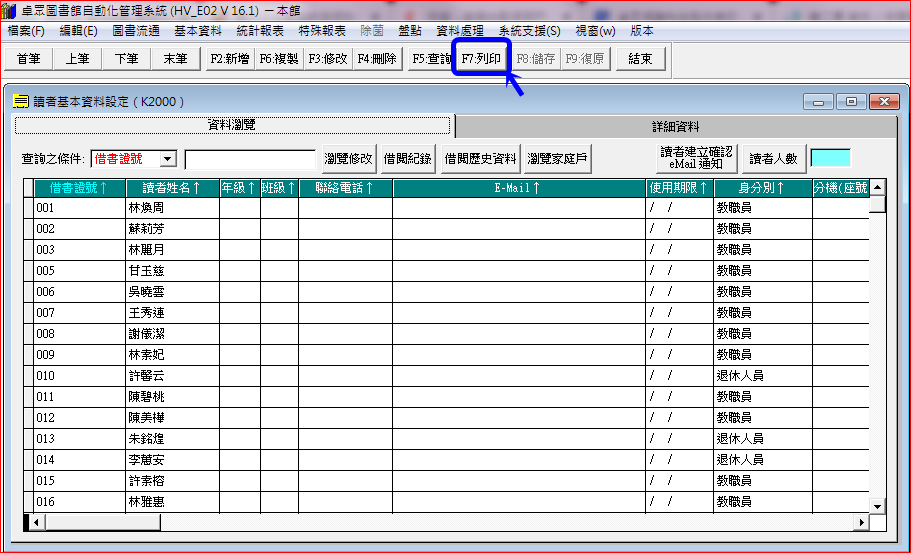Switch to the 資料瀏覽 tab
This screenshot has width=911, height=553.
pyautogui.click(x=232, y=125)
